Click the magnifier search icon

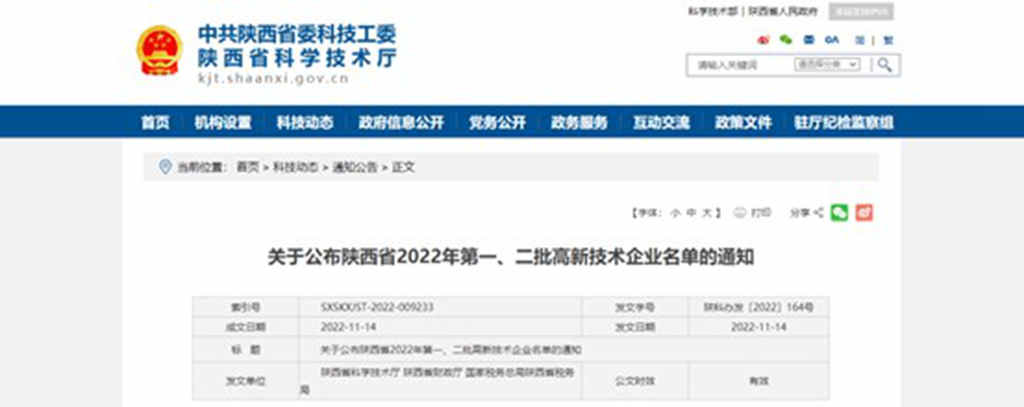pyautogui.click(x=884, y=65)
